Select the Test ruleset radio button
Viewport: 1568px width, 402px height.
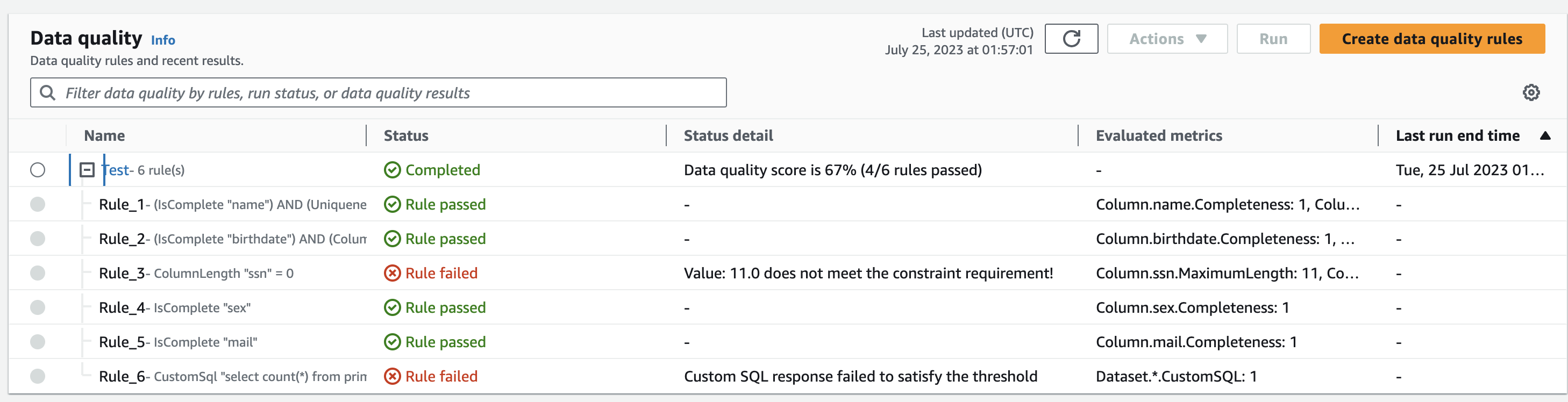coord(38,170)
